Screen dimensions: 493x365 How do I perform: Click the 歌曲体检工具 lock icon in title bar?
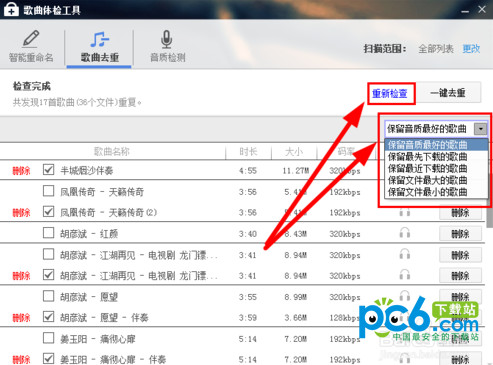(11, 9)
